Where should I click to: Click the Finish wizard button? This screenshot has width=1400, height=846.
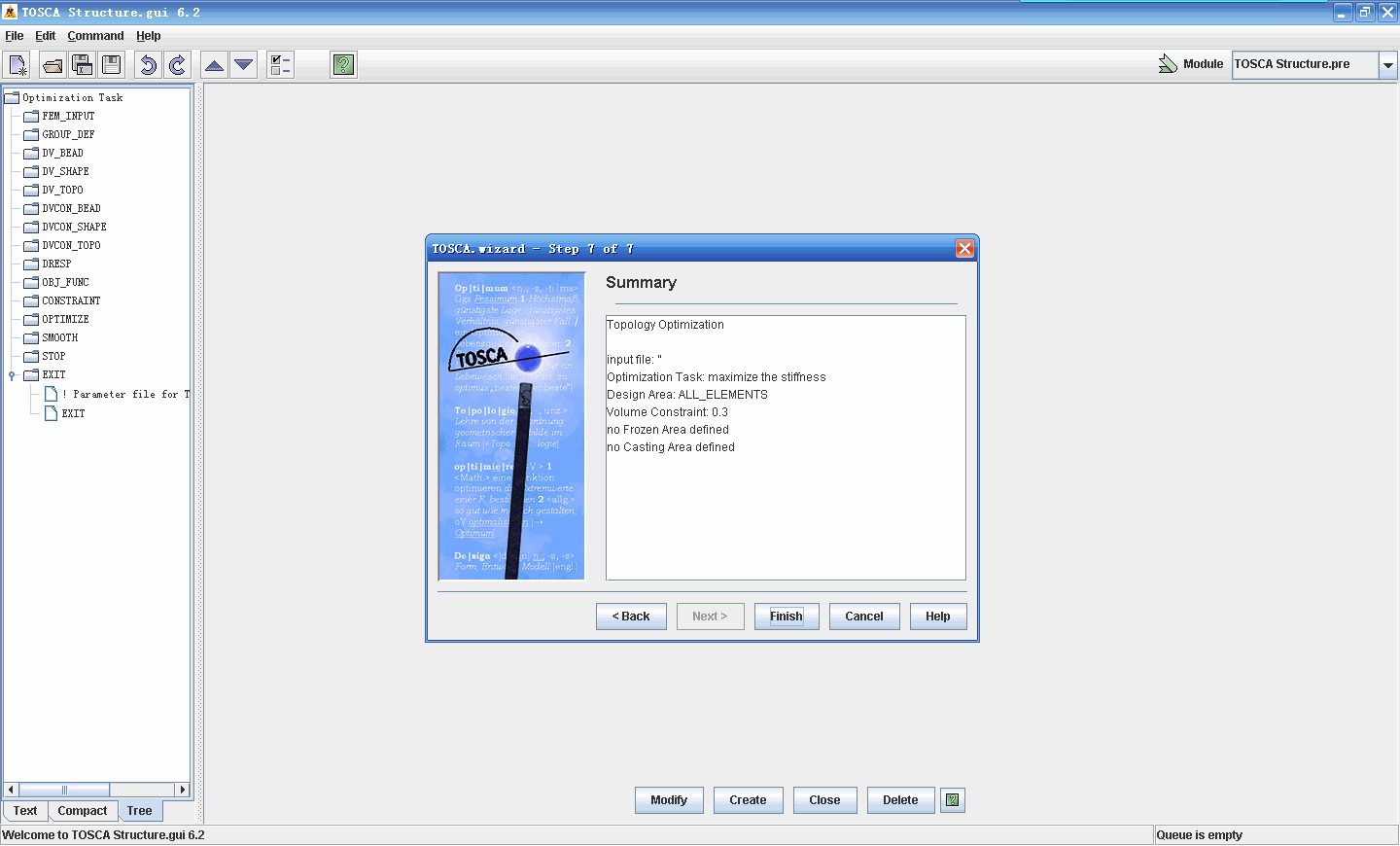click(787, 617)
